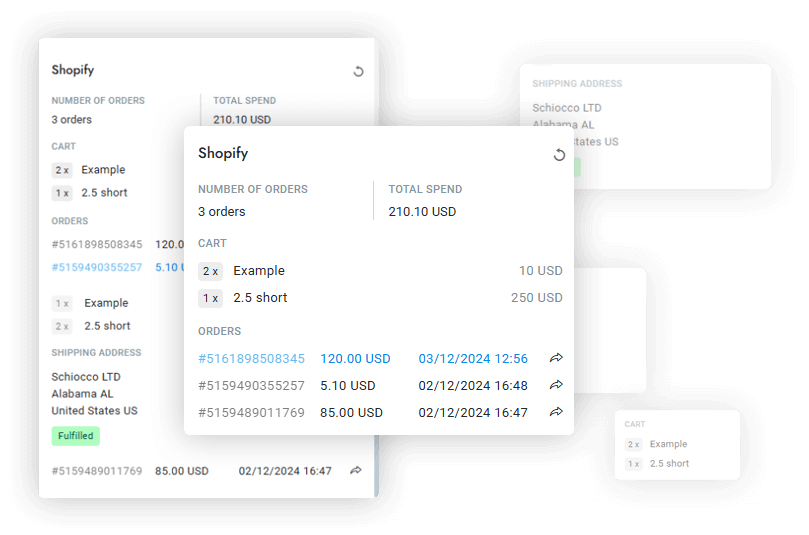Click order #5159489011769 in back panel
The height and width of the screenshot is (535, 809).
pos(96,471)
